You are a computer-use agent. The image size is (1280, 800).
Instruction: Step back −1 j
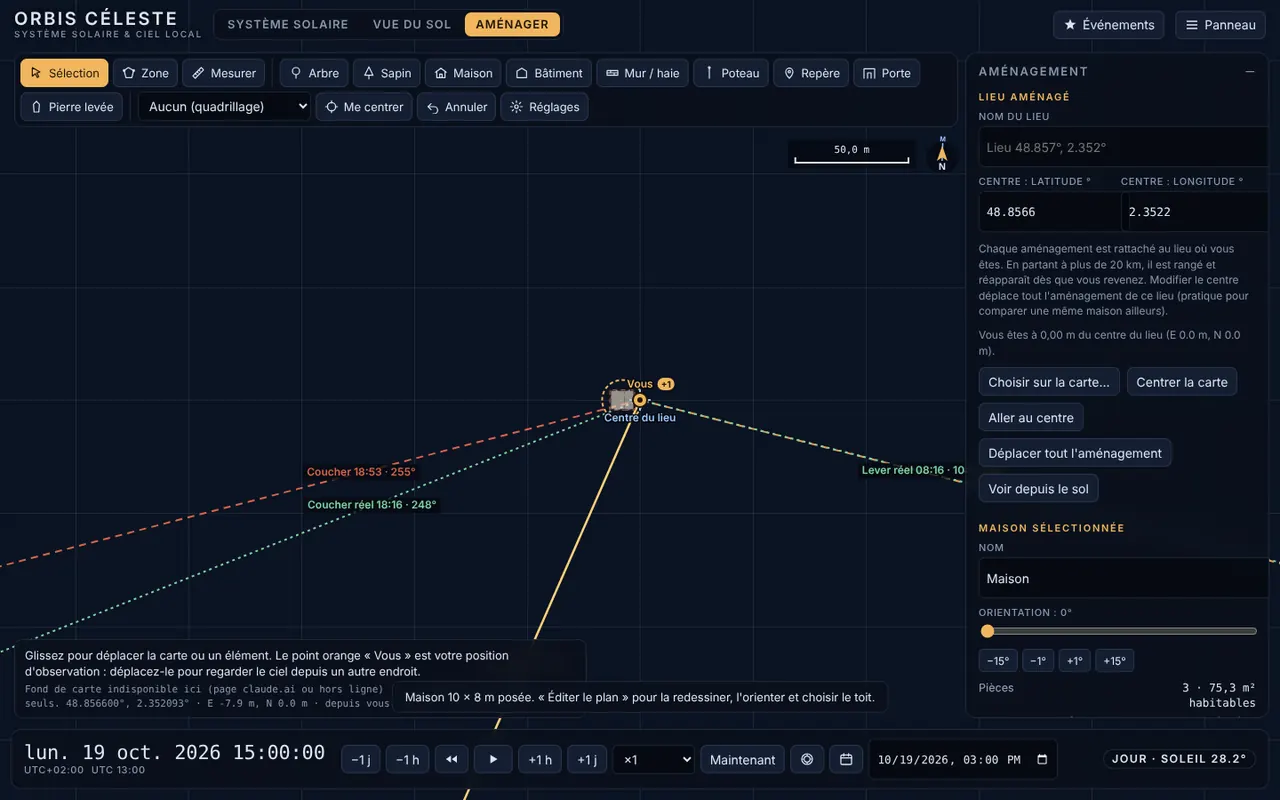click(x=361, y=760)
